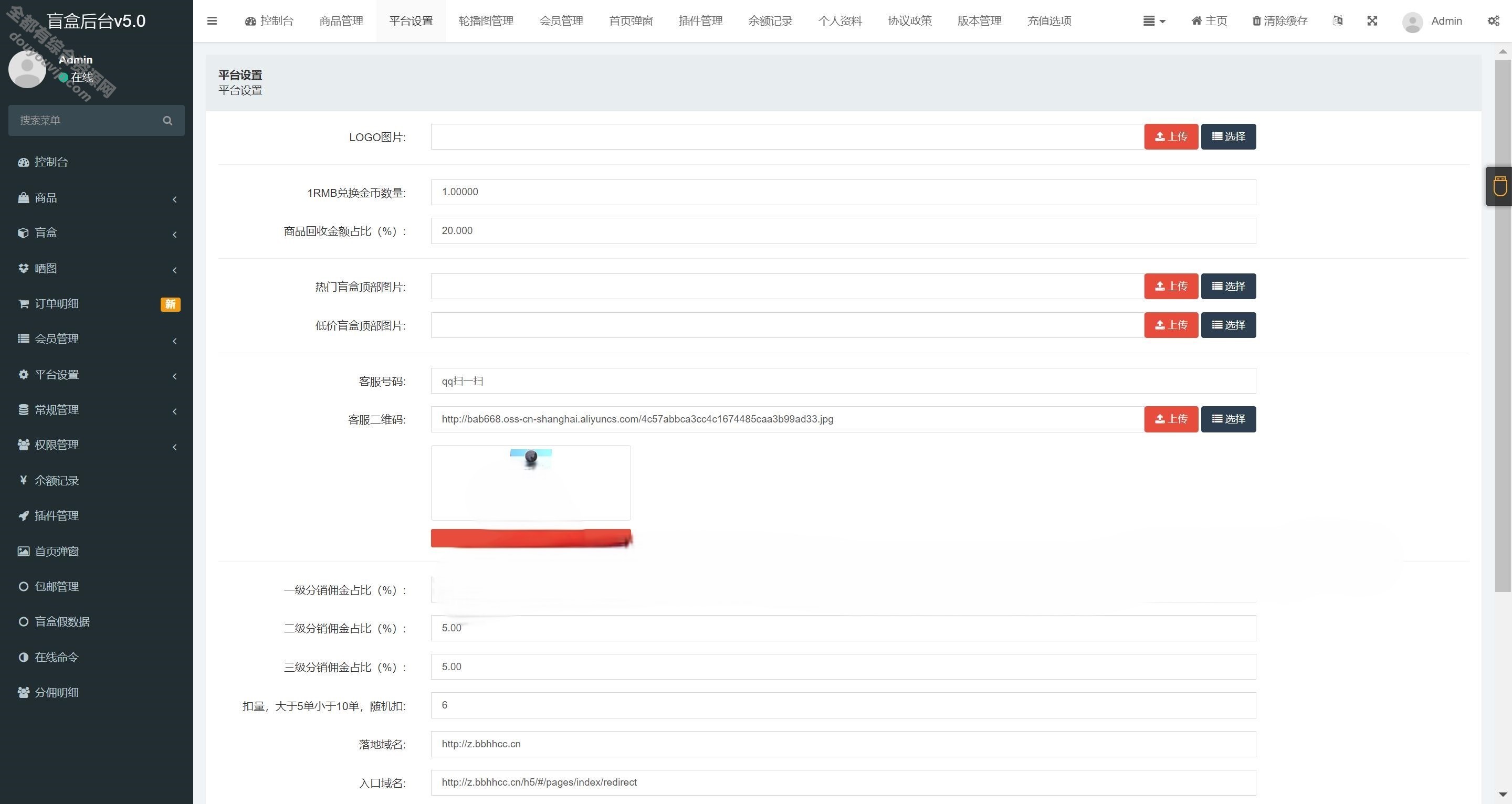
Task: Focus the 1RMB兑换金币数量 field
Action: coord(843,193)
